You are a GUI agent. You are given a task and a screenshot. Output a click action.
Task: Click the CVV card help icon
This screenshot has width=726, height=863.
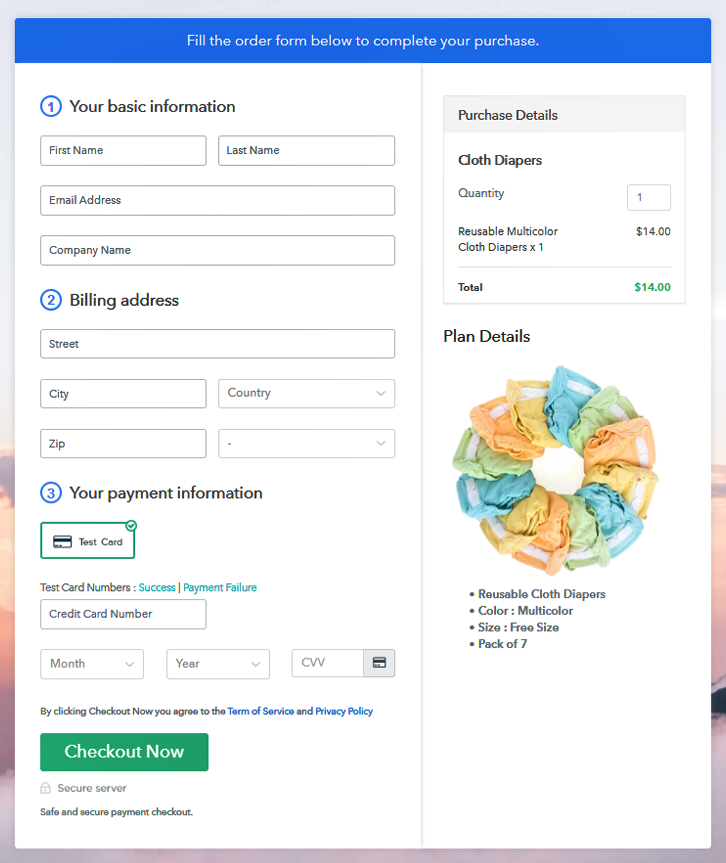[x=379, y=663]
